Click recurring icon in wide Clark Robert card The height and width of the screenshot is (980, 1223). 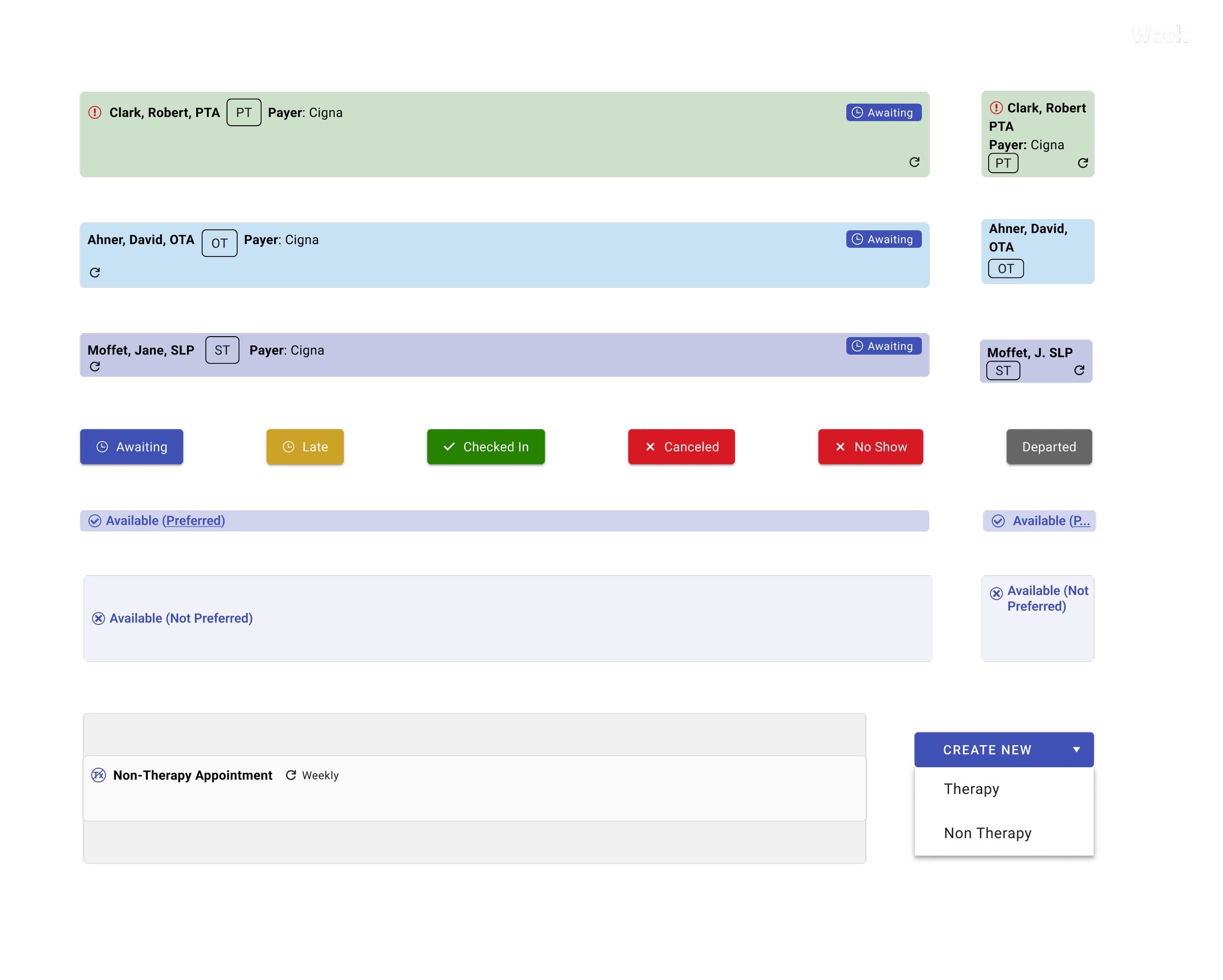(914, 162)
